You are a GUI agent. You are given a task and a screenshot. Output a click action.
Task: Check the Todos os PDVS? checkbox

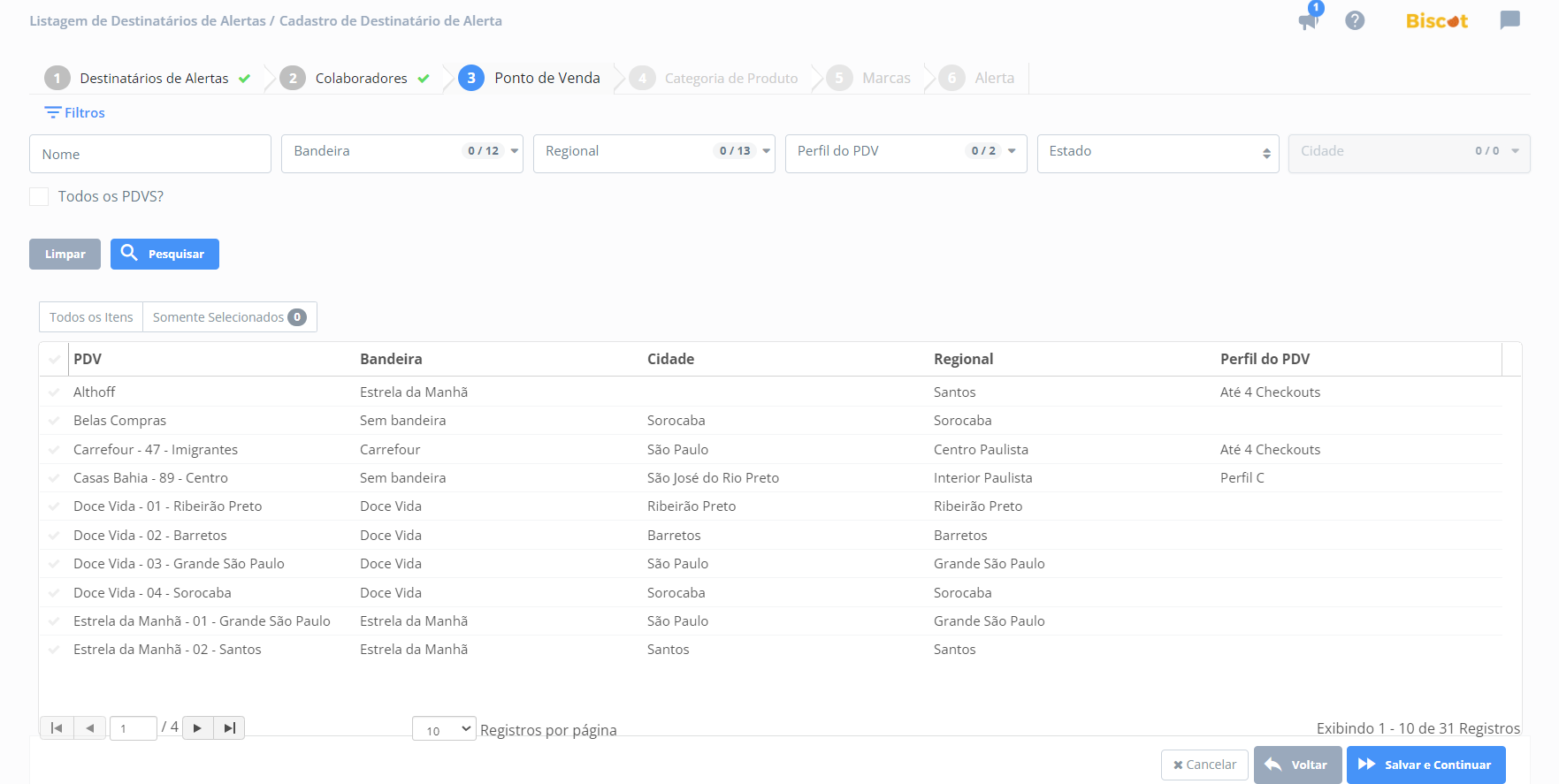click(39, 196)
